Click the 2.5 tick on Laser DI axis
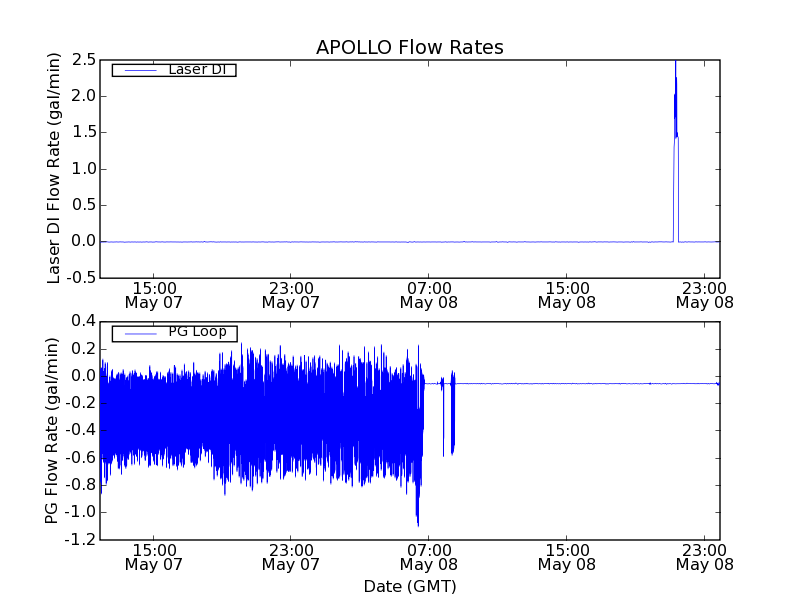 [x=84, y=60]
